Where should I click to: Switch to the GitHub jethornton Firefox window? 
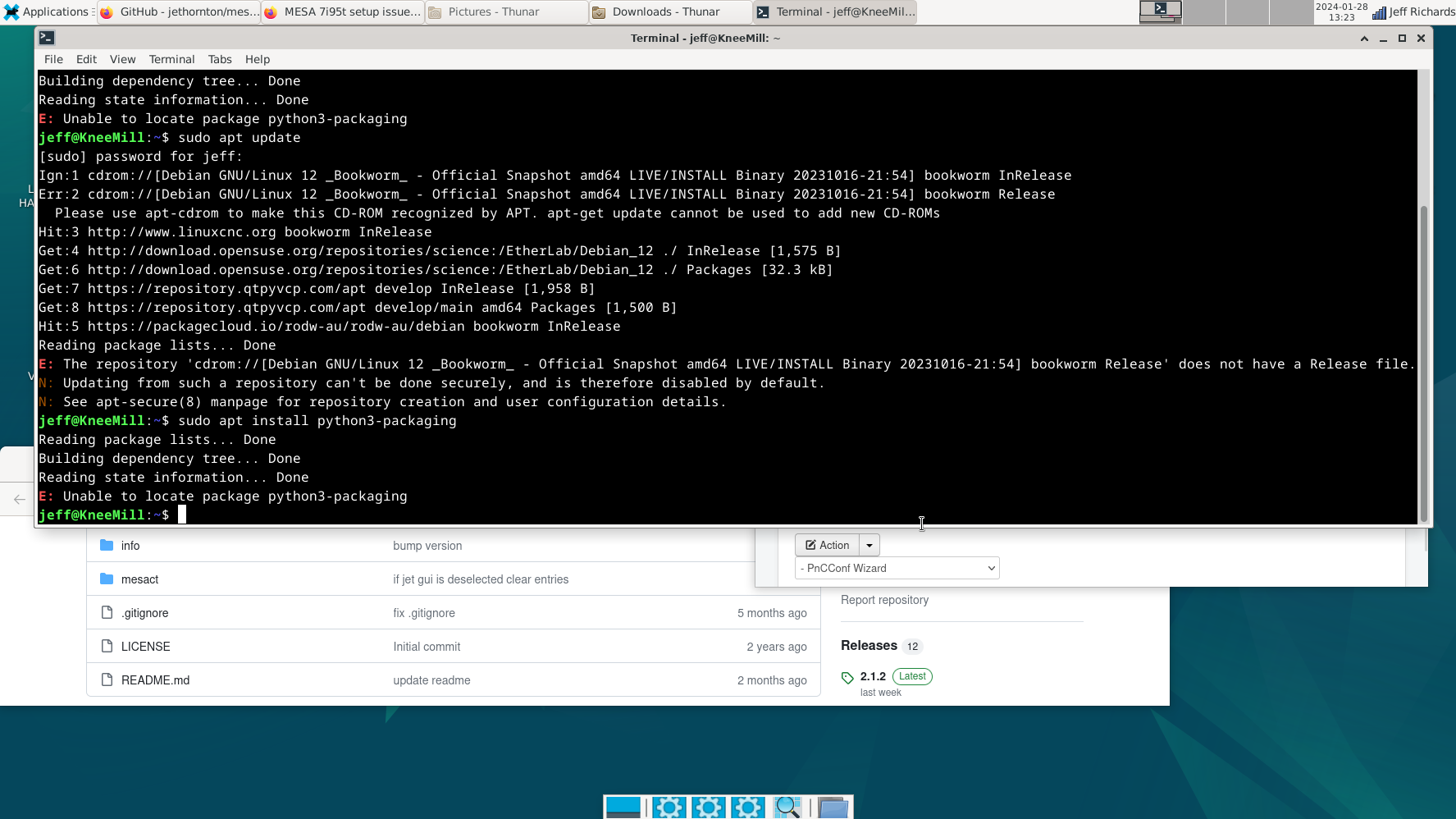[x=179, y=11]
